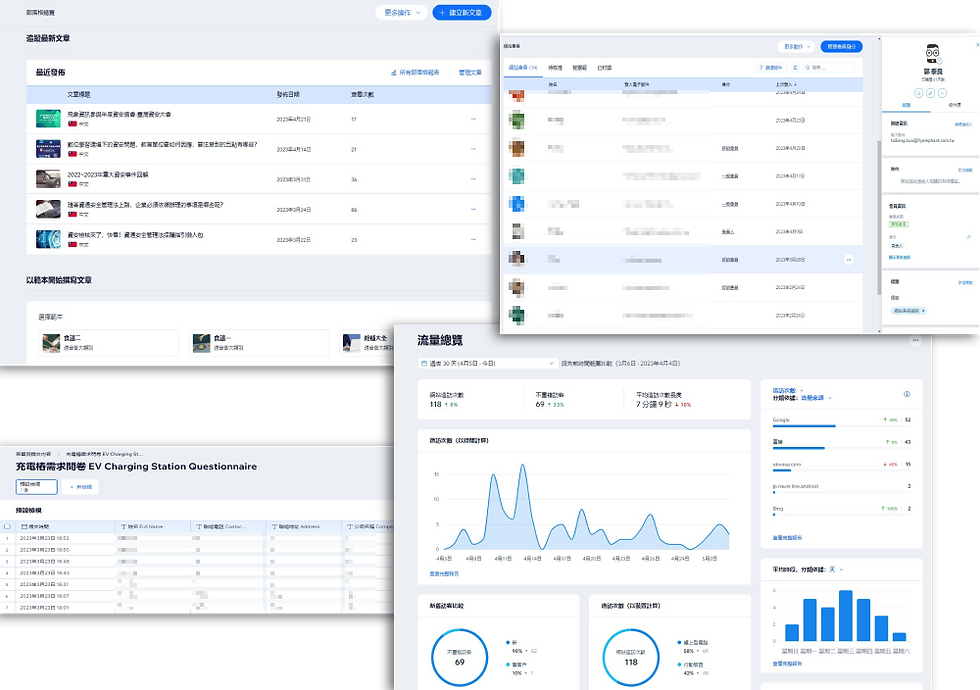Click the column customize icon beside the member filter

795,68
